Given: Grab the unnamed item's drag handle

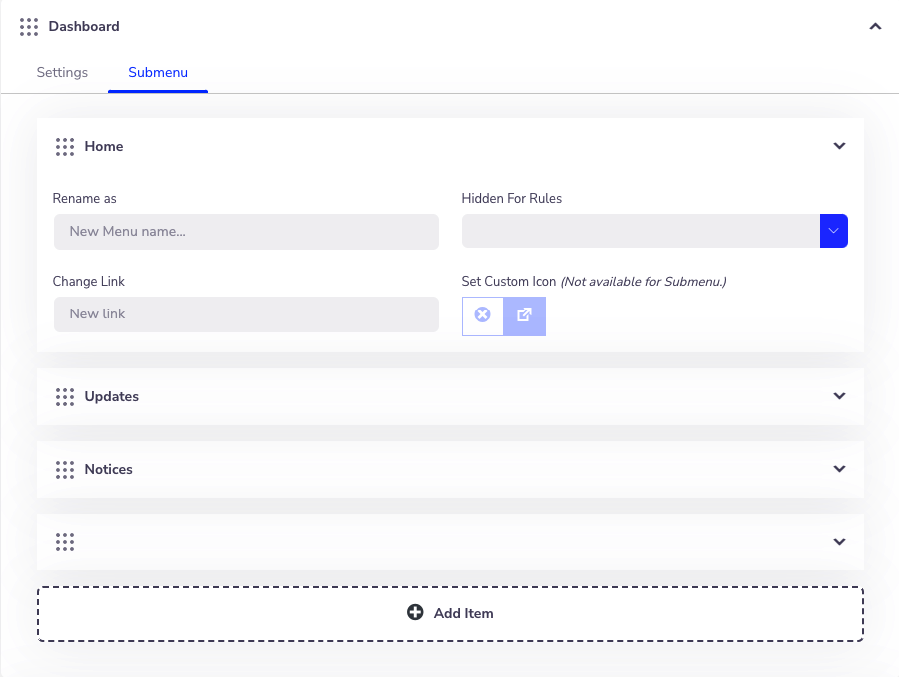Looking at the screenshot, I should (65, 542).
